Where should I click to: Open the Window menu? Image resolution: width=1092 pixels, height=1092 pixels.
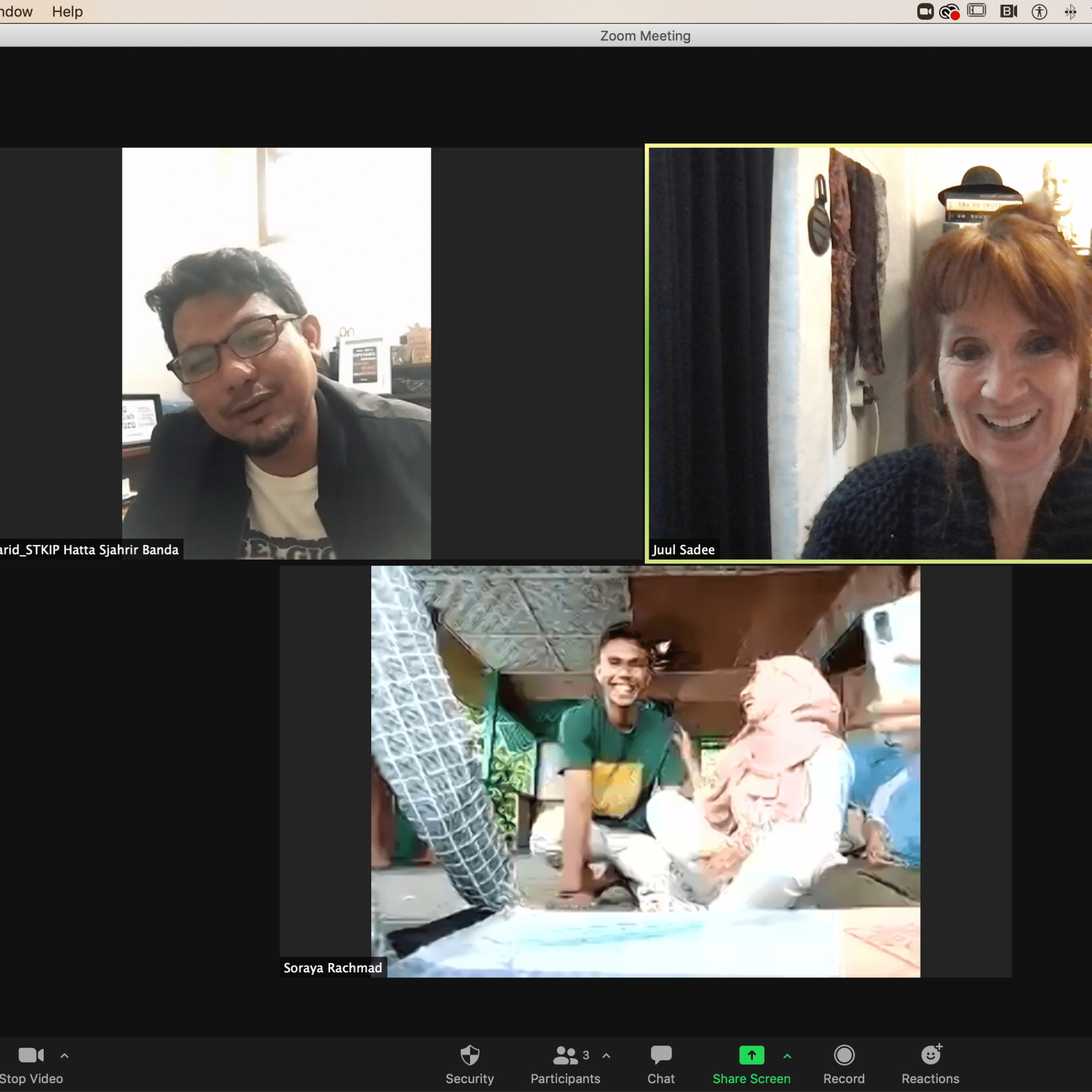click(16, 11)
